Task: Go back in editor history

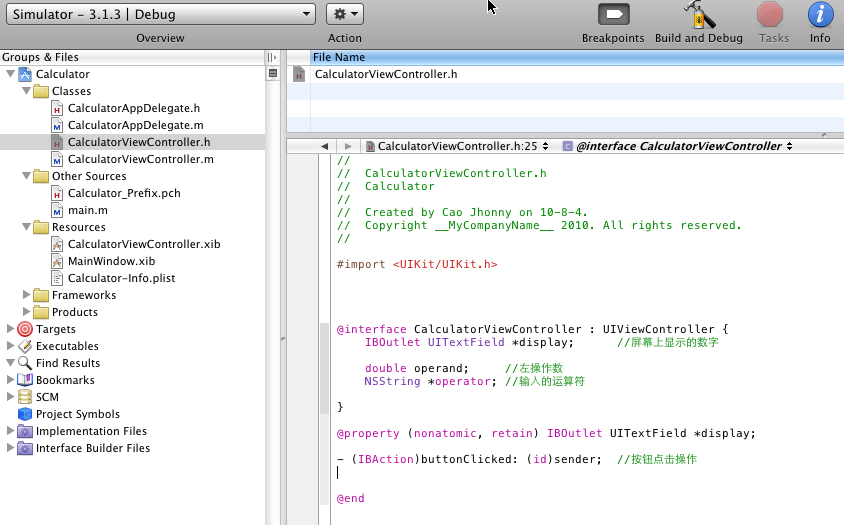Action: tap(324, 146)
